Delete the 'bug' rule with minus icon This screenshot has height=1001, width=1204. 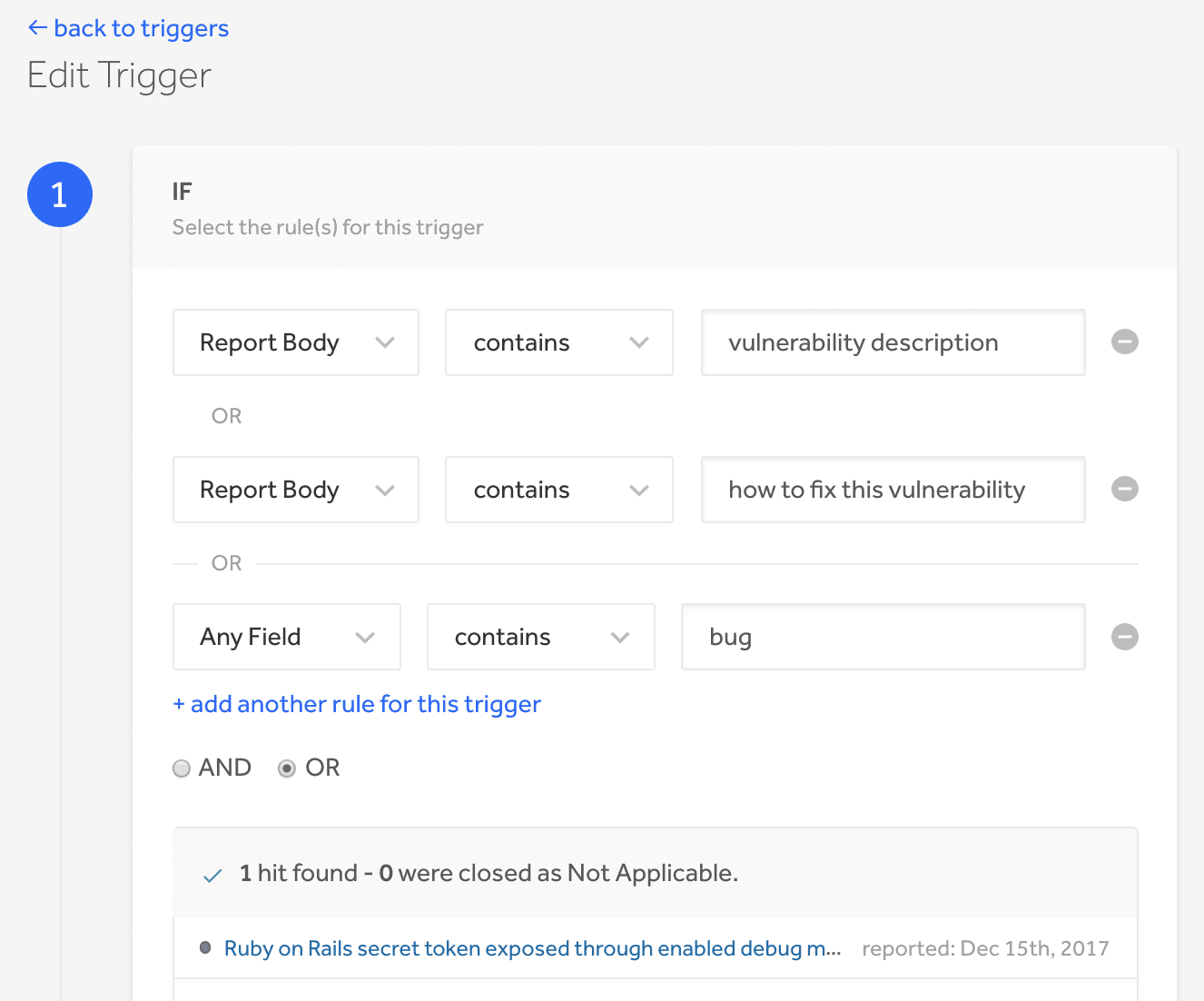[1124, 637]
